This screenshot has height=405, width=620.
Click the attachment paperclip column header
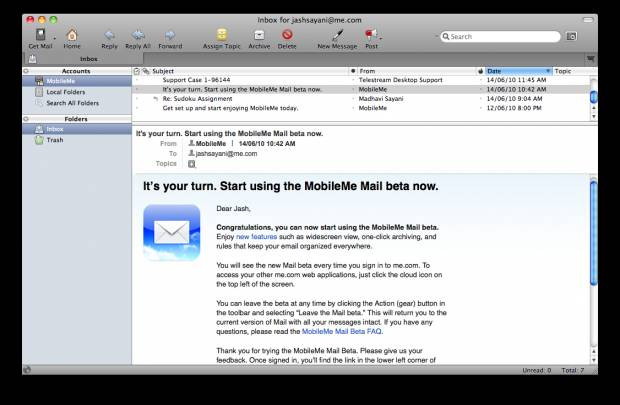click(x=146, y=71)
